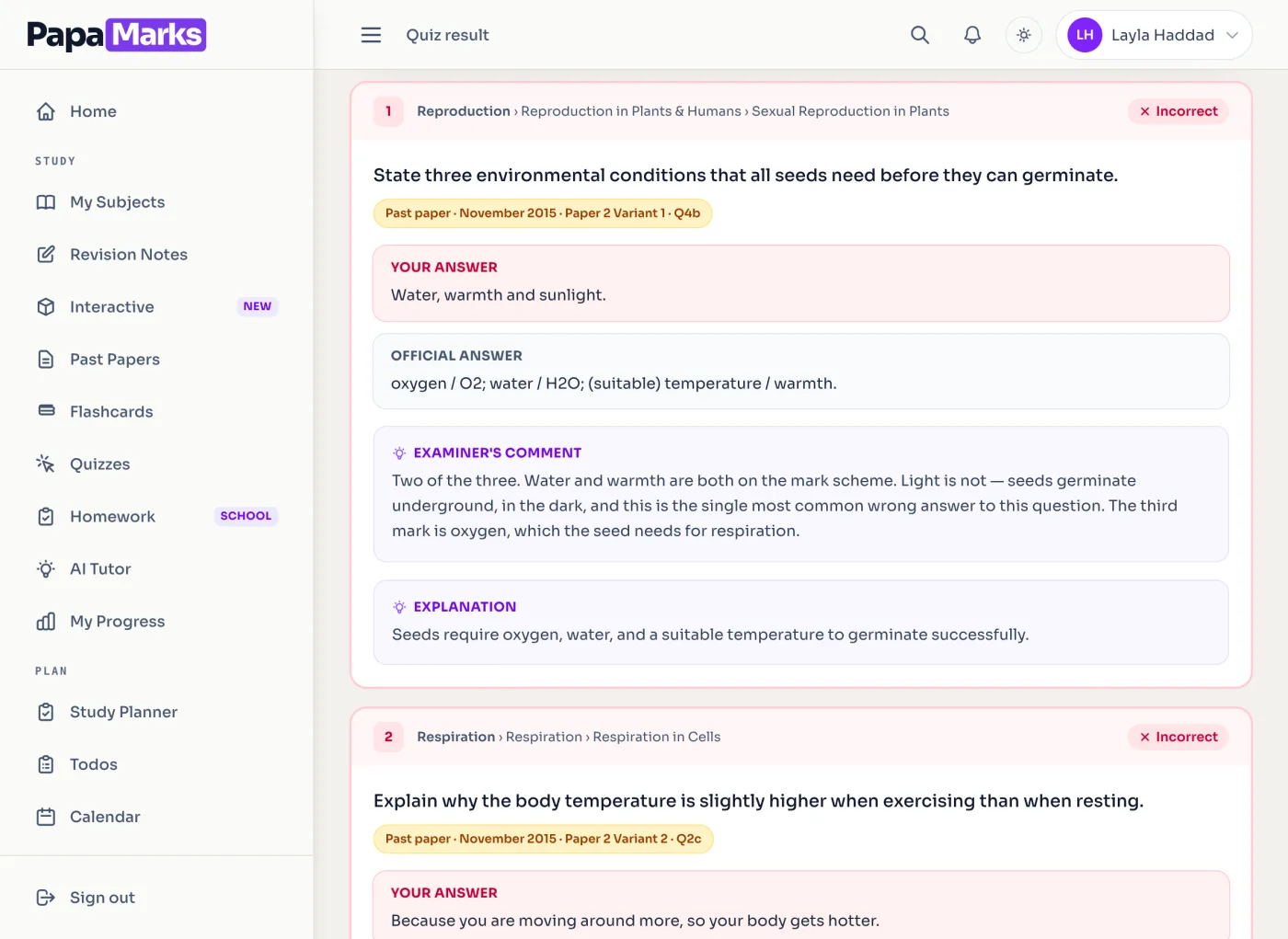
Task: Click the Calendar icon in sidebar
Action: 46,817
